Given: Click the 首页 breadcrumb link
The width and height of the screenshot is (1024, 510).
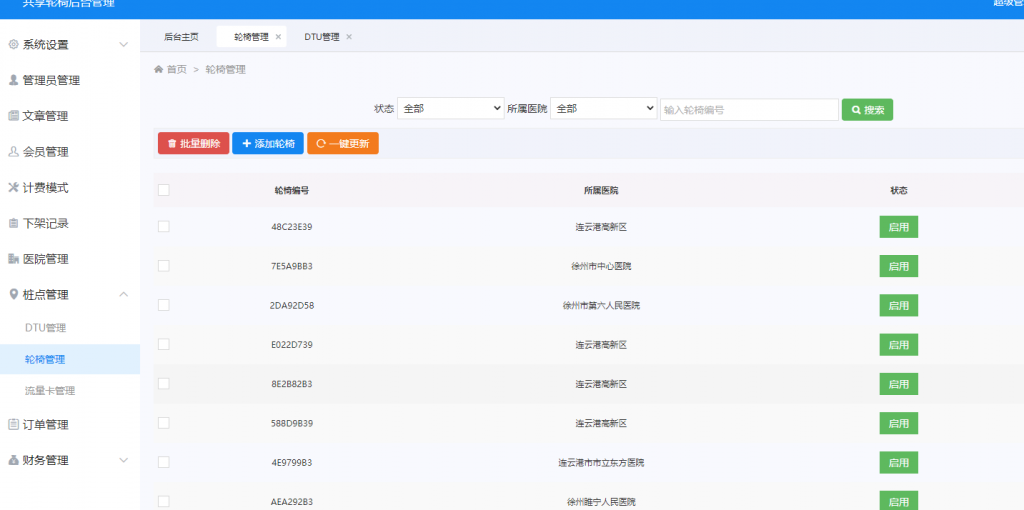Looking at the screenshot, I should coord(176,69).
